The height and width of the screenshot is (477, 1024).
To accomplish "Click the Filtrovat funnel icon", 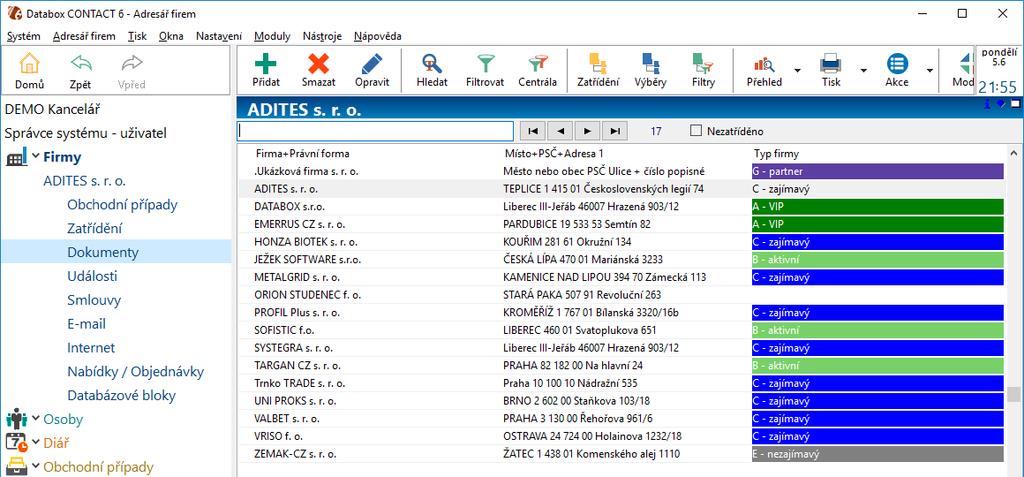I will [x=485, y=63].
